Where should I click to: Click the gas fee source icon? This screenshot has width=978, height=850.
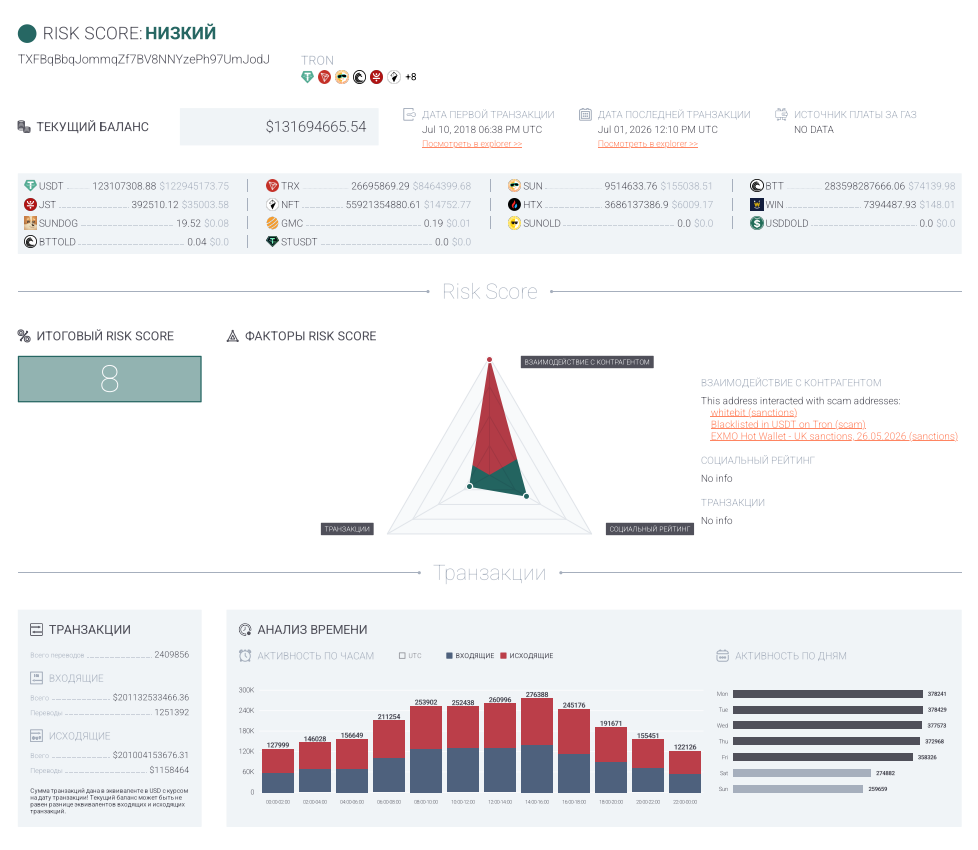(781, 114)
